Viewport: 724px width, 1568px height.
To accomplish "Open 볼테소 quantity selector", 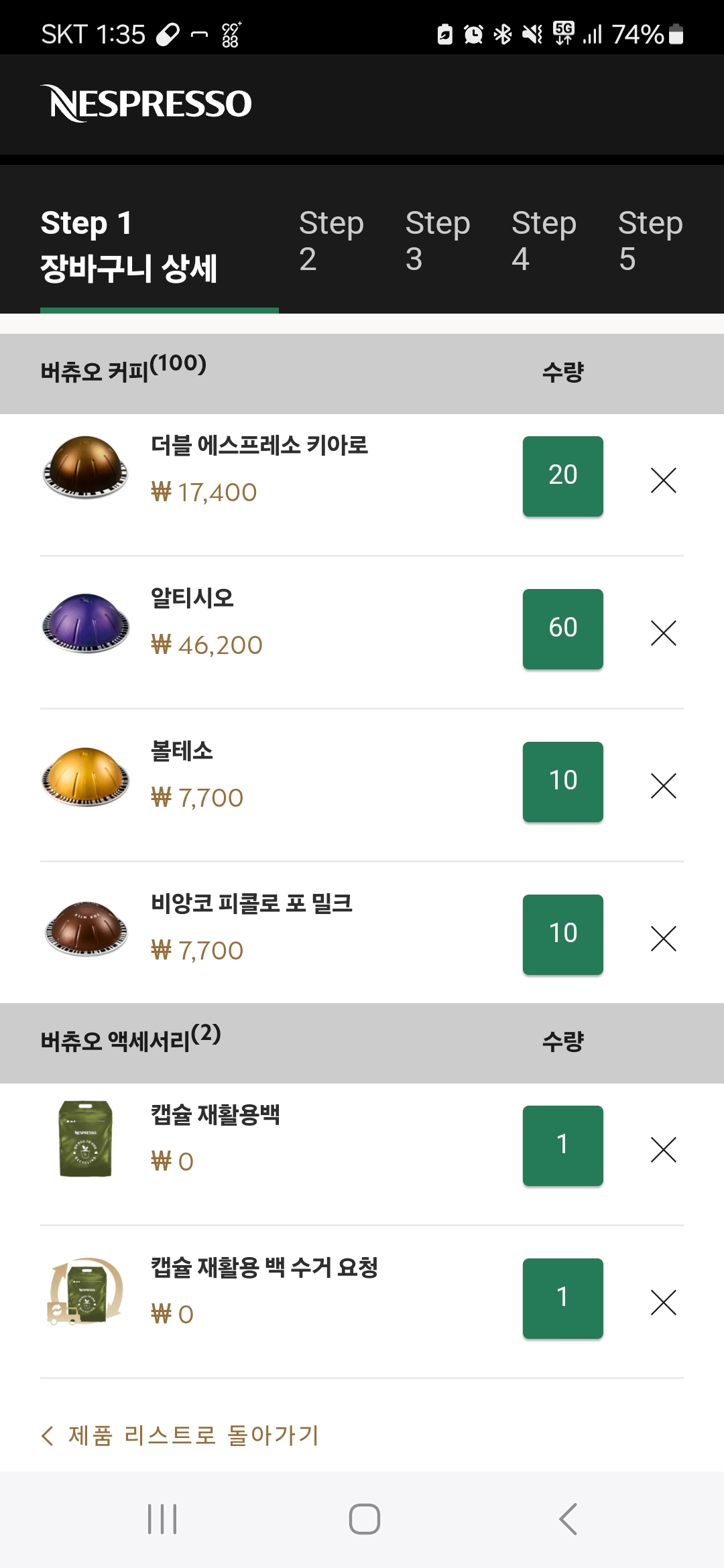I will 562,781.
